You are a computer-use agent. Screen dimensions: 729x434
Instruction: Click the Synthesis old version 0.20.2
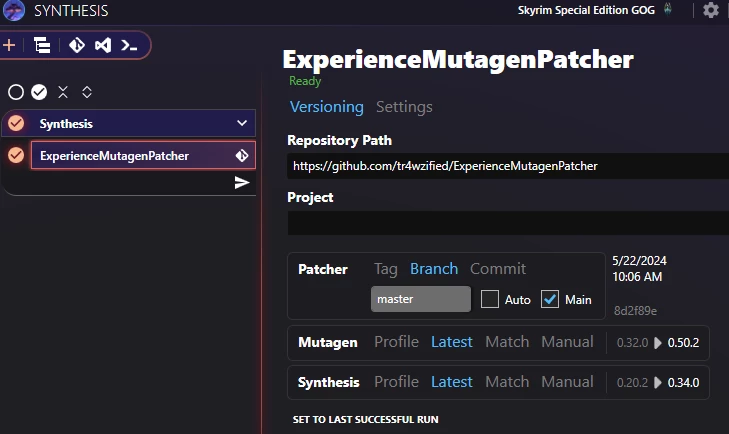(x=632, y=383)
